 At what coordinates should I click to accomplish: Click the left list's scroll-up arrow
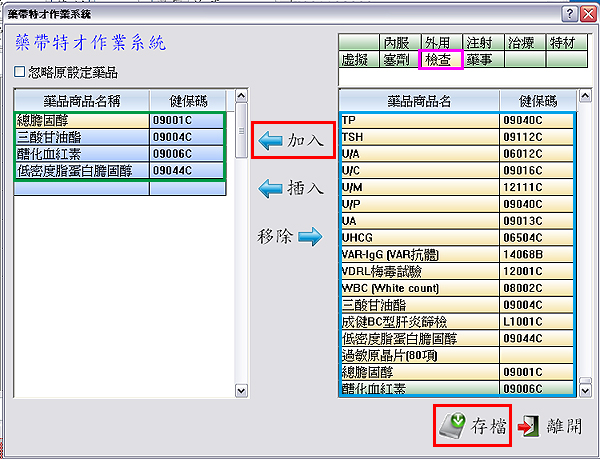pos(241,97)
